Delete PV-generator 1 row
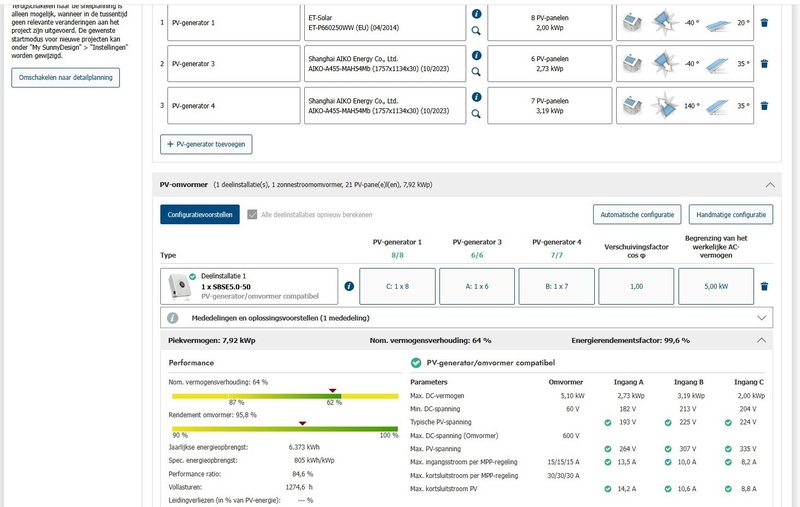Image resolution: width=800 pixels, height=507 pixels. [x=764, y=22]
